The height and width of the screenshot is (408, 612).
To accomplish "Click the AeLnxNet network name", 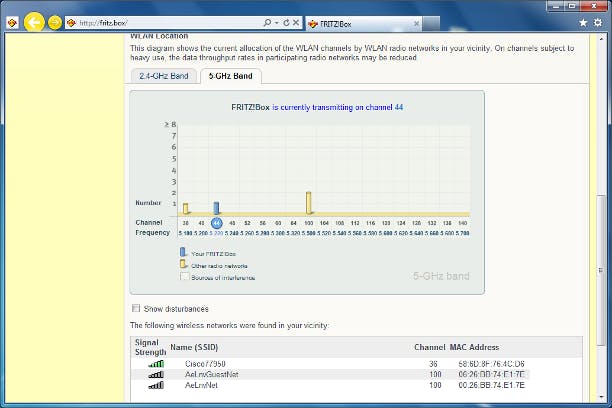I will (201, 385).
